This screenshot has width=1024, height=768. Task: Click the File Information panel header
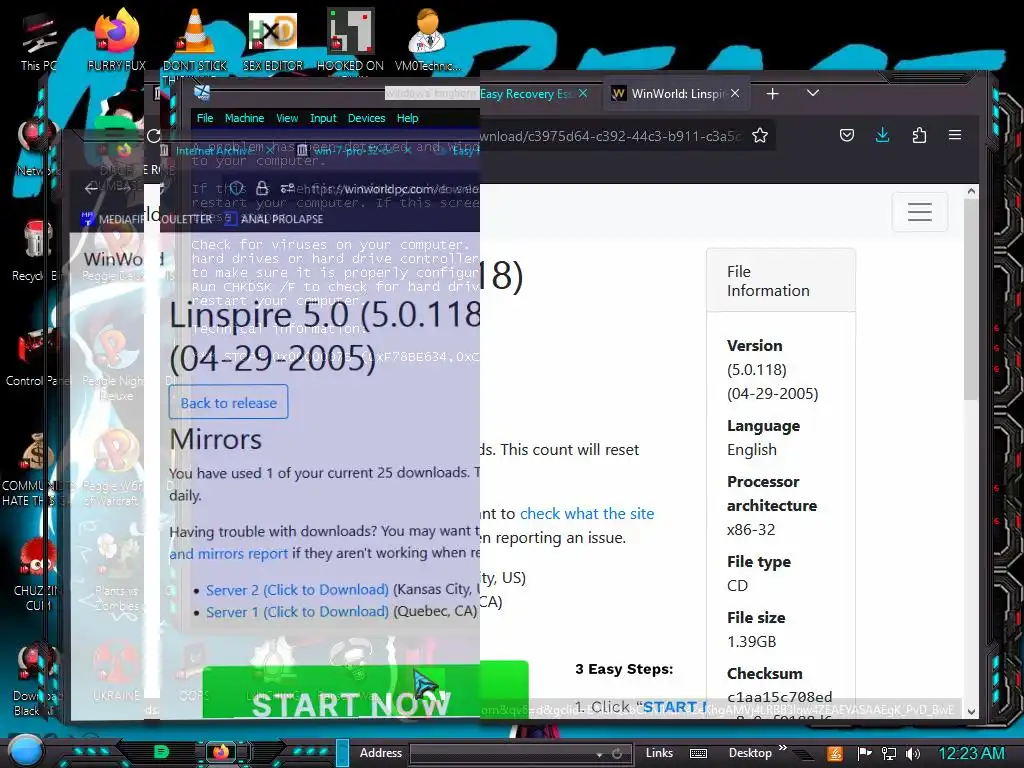click(781, 281)
